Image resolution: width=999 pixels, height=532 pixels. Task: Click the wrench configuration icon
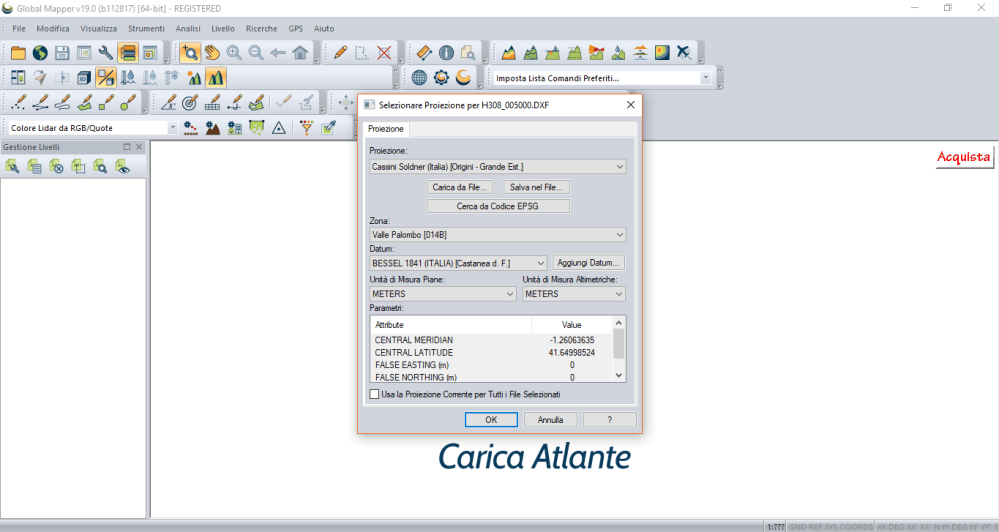click(x=105, y=53)
